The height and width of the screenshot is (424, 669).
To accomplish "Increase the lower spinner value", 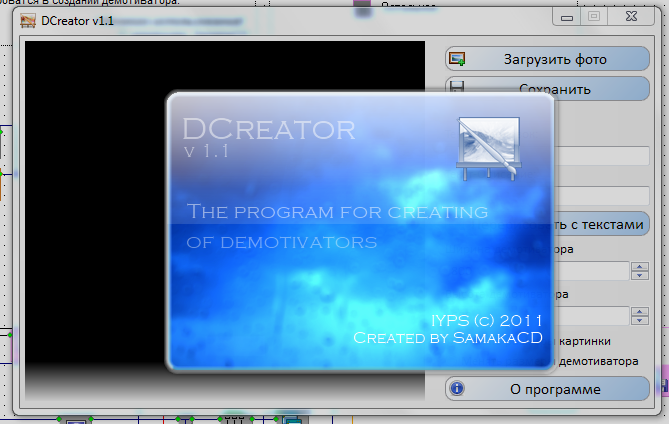I will click(637, 311).
